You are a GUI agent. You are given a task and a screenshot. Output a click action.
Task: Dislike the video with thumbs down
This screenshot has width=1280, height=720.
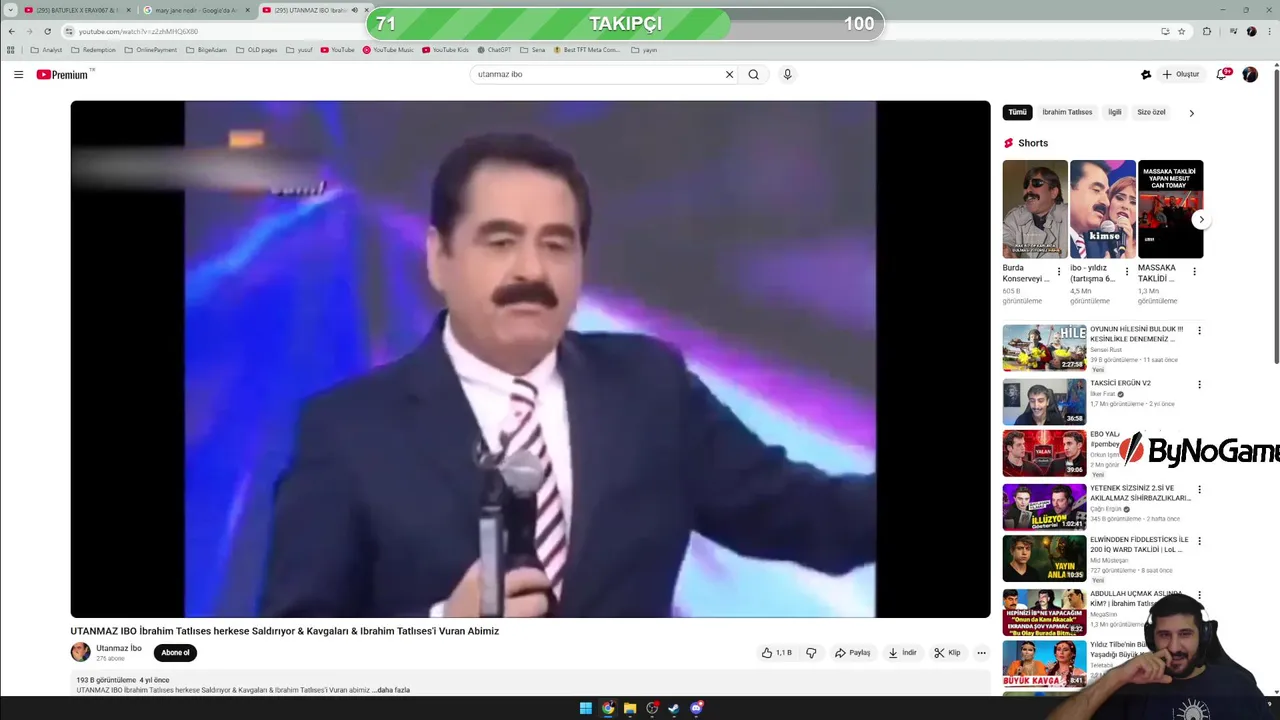click(x=811, y=653)
